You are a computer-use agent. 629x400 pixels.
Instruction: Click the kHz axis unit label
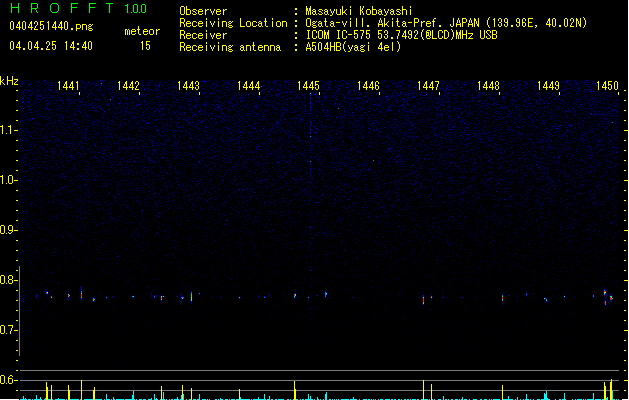point(9,81)
